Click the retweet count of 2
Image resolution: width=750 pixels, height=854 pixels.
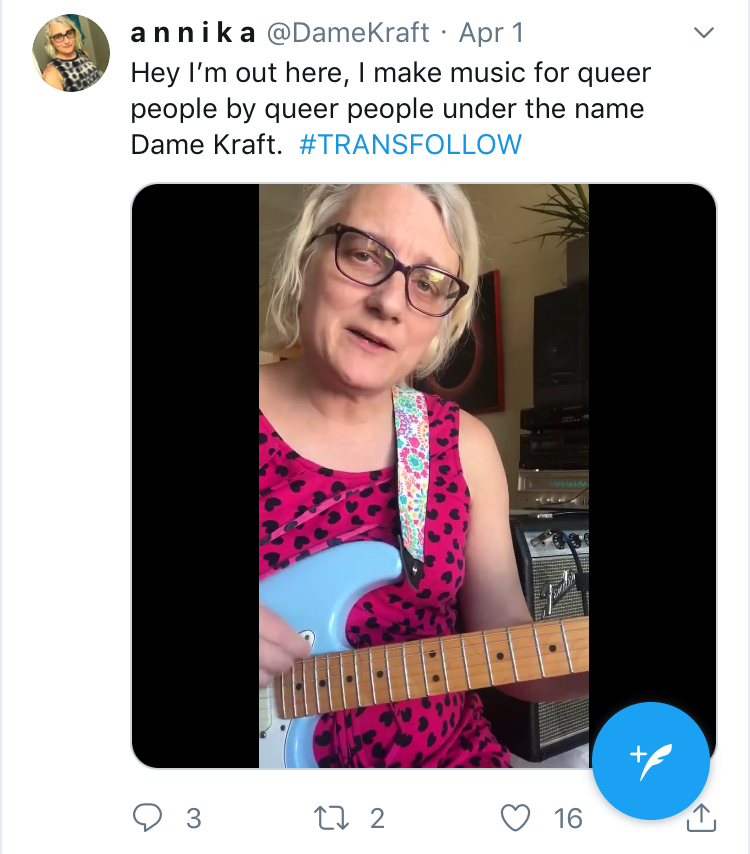tap(377, 819)
